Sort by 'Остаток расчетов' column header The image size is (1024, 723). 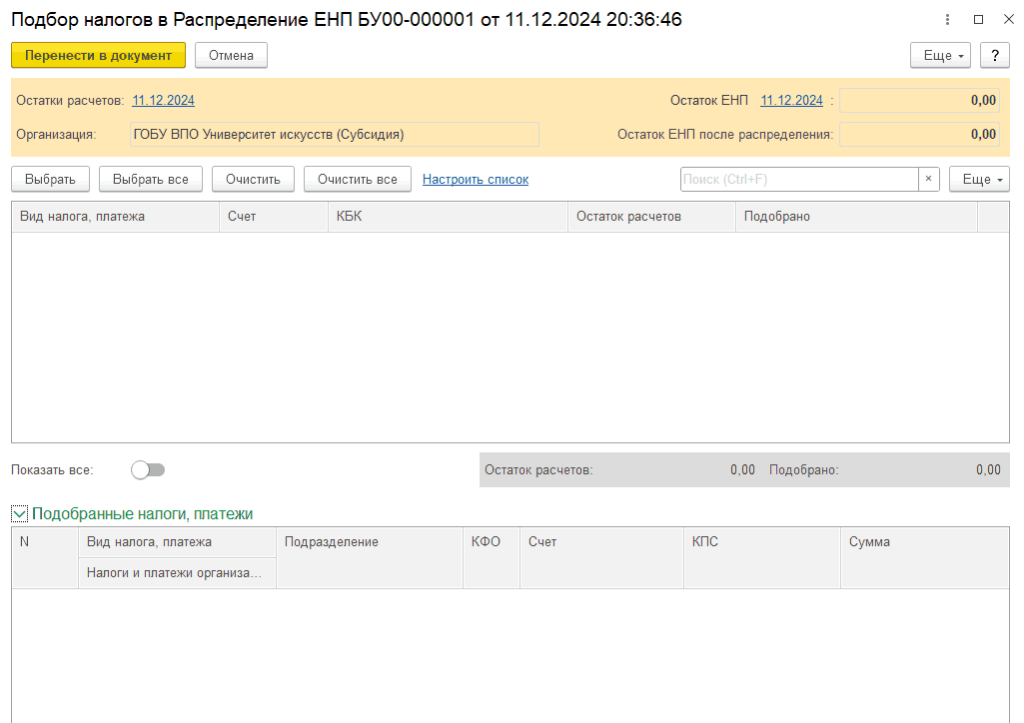point(650,217)
